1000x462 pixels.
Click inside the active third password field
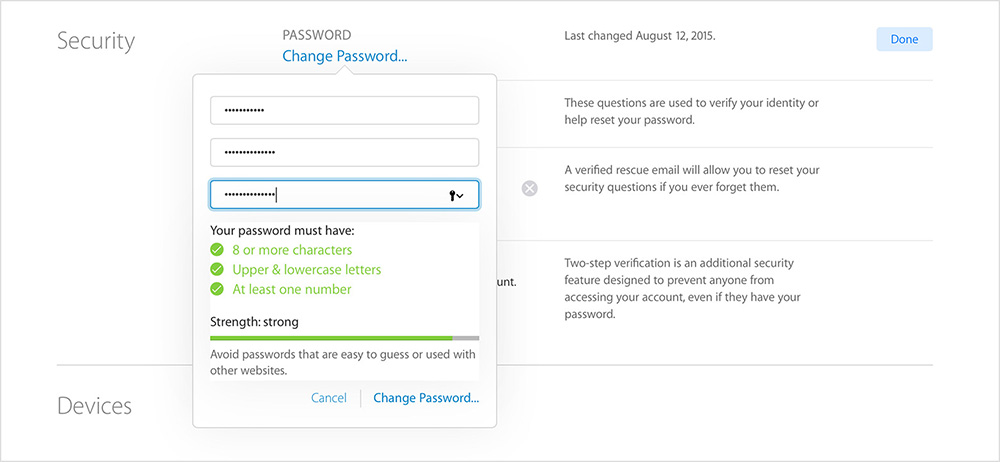click(x=330, y=195)
